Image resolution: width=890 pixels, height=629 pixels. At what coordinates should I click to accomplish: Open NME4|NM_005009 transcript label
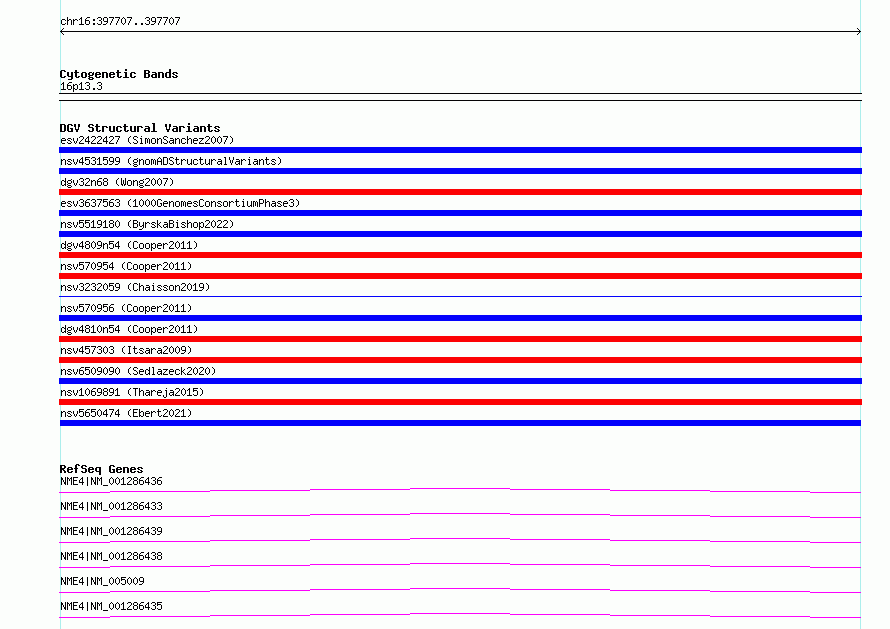tap(102, 581)
